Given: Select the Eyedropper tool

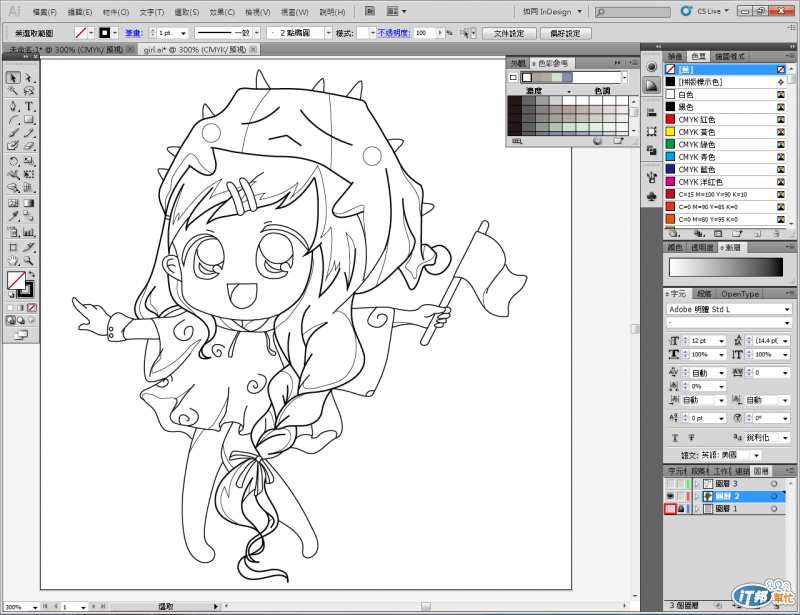Looking at the screenshot, I should 13,216.
